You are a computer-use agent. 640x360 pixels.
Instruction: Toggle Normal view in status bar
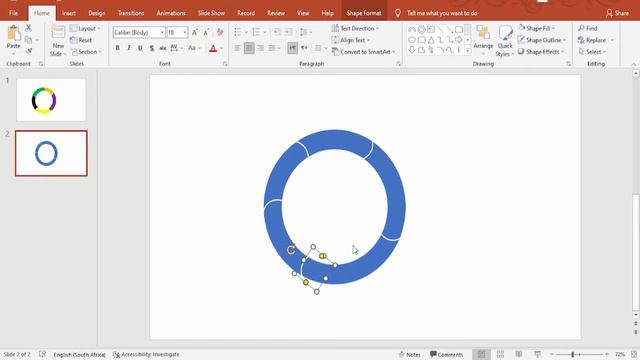point(482,354)
